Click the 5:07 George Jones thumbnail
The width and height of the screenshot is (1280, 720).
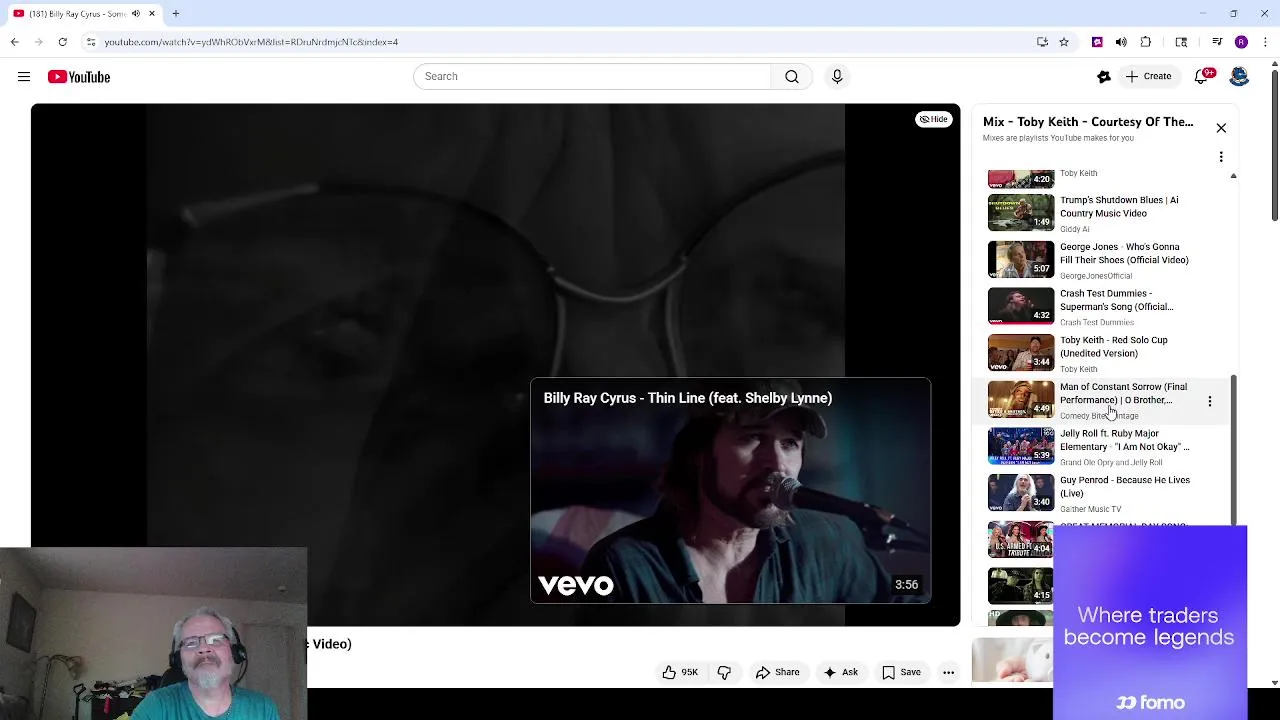pyautogui.click(x=1021, y=260)
